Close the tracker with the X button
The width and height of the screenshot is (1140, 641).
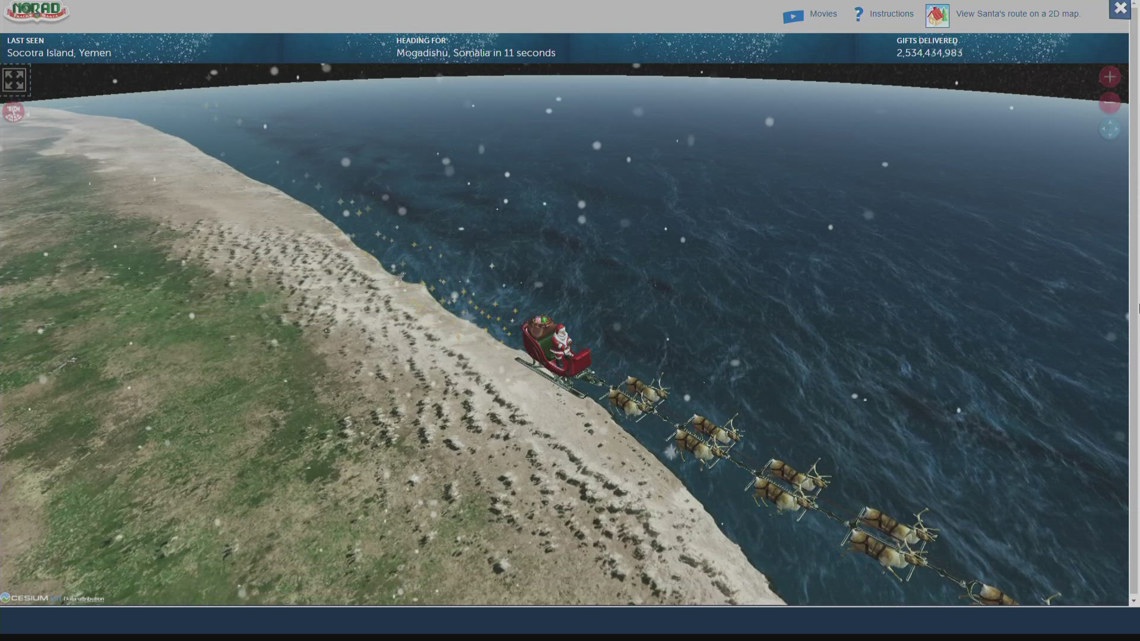[1118, 8]
